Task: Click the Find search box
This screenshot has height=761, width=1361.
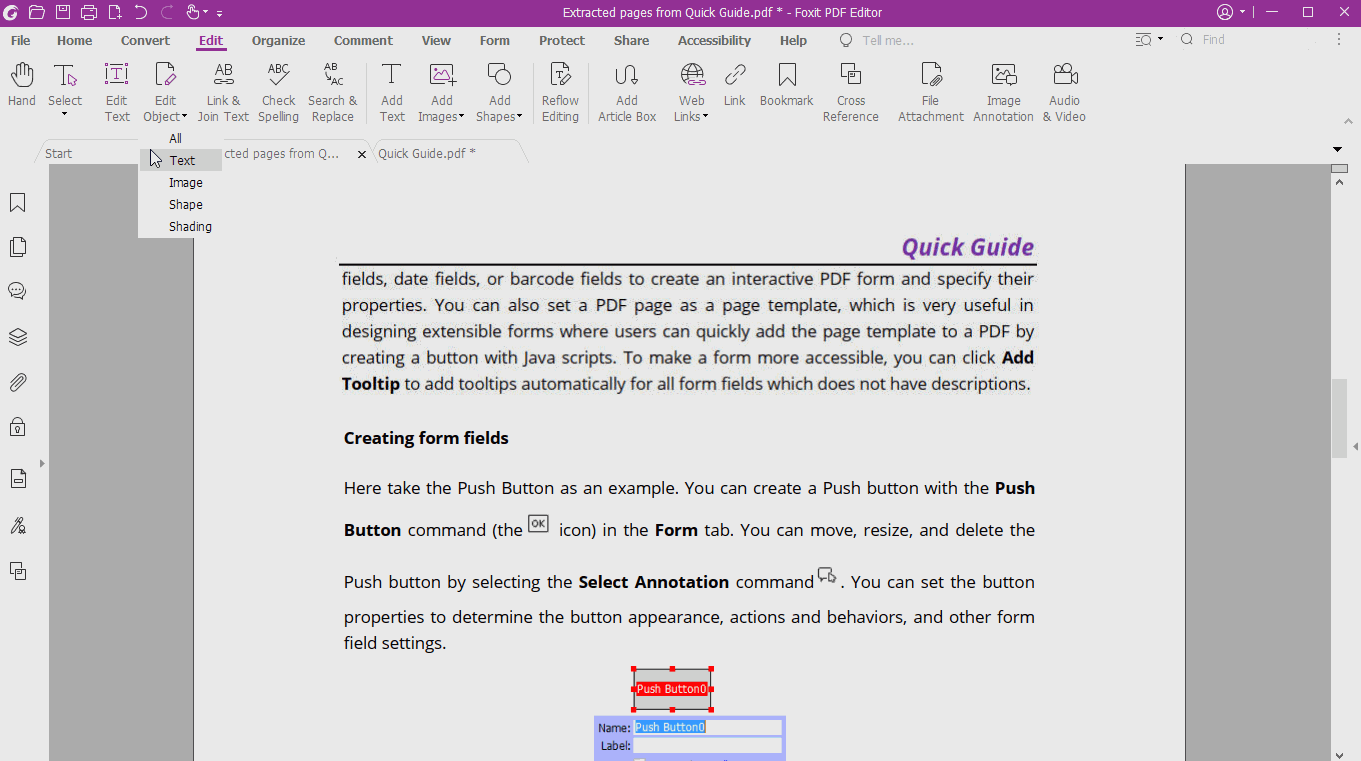Action: point(1220,39)
